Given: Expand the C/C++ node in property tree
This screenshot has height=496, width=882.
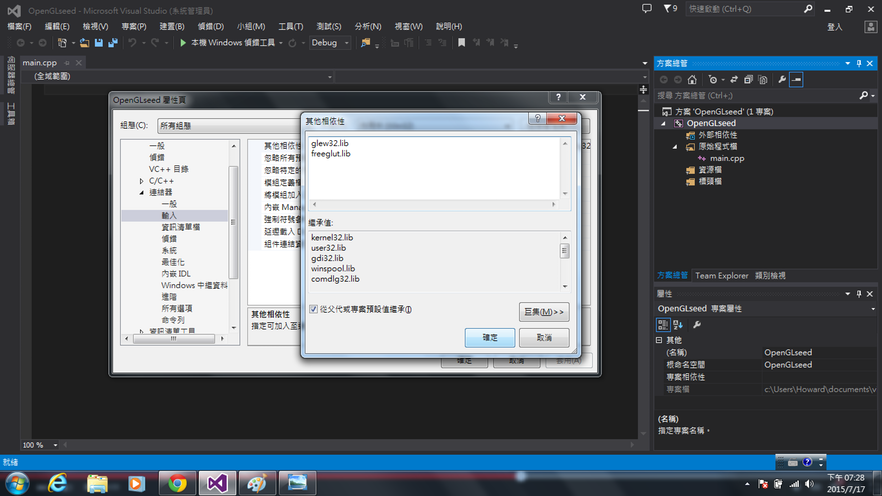Looking at the screenshot, I should [x=141, y=181].
